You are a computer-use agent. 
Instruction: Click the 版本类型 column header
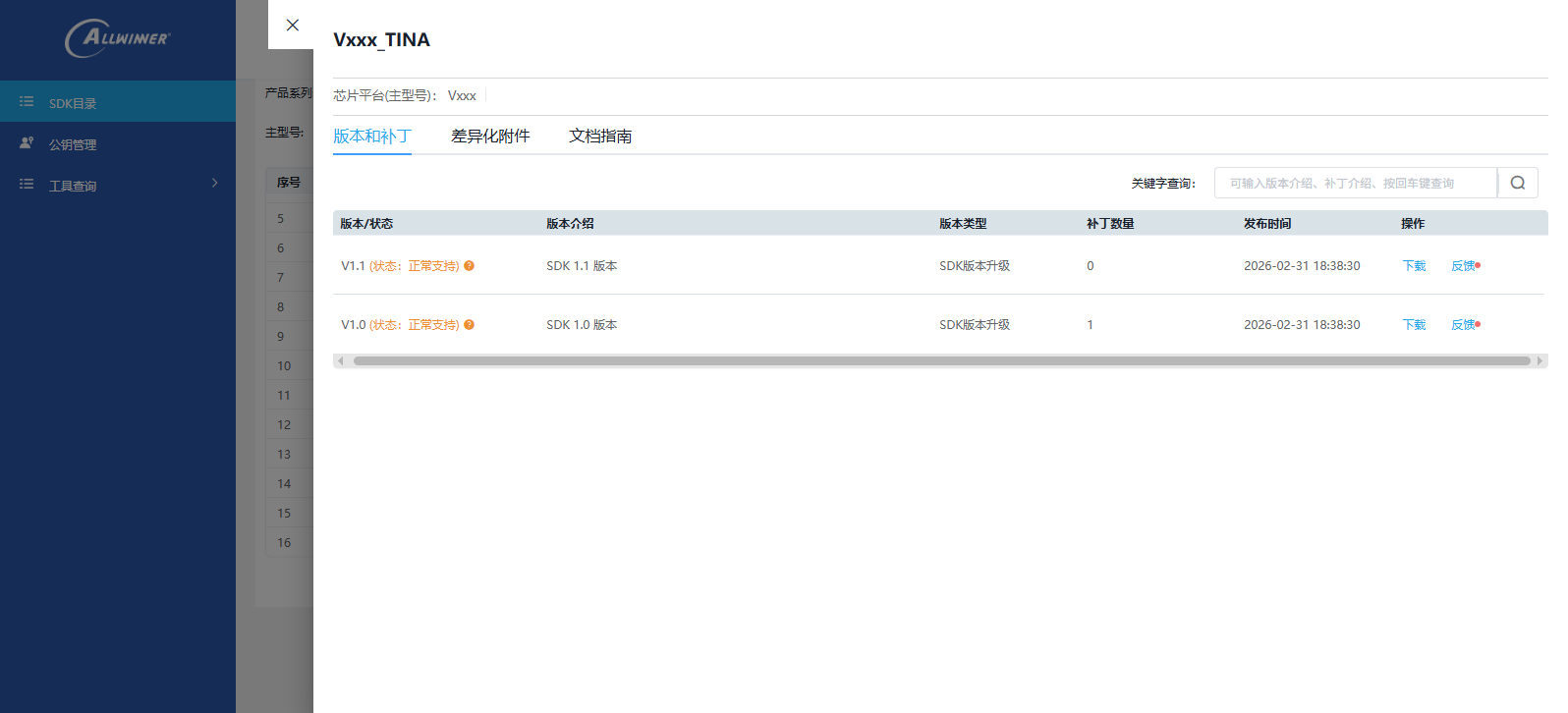(963, 224)
